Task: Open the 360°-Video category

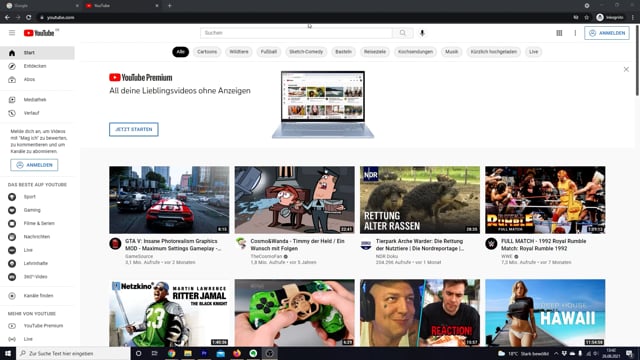Action: click(37, 277)
